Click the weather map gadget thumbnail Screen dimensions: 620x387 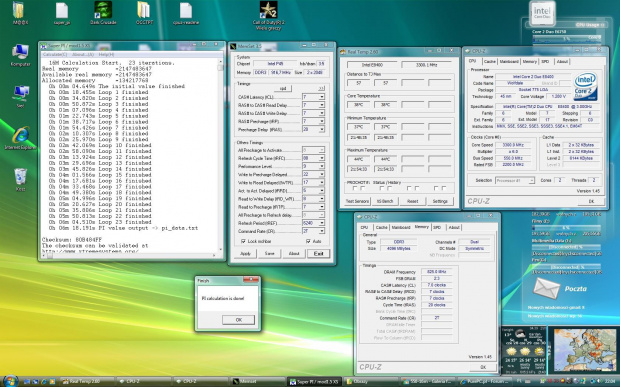point(585,350)
